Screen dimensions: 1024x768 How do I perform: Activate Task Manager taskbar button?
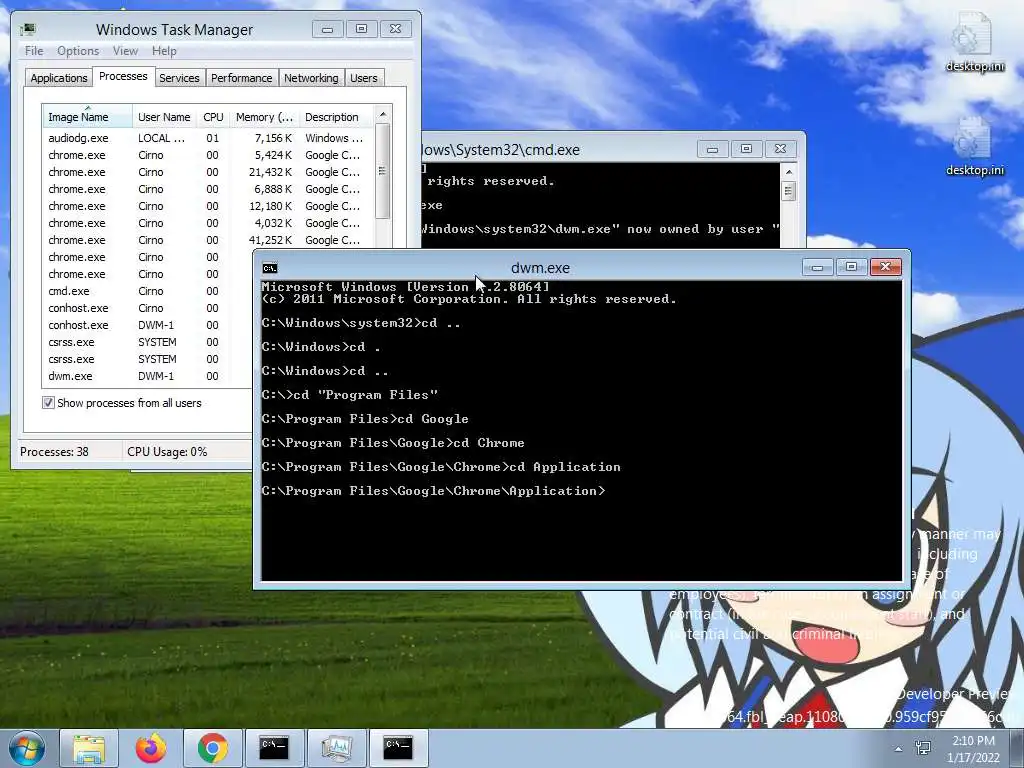coord(336,748)
